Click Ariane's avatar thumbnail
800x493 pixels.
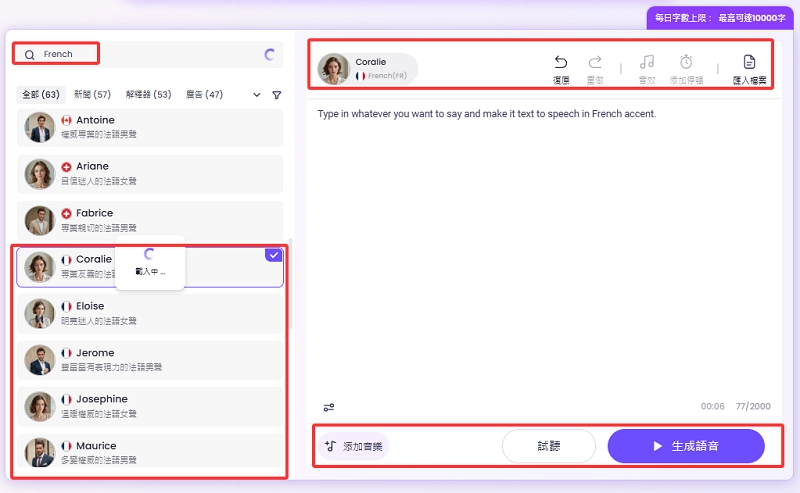pos(40,174)
